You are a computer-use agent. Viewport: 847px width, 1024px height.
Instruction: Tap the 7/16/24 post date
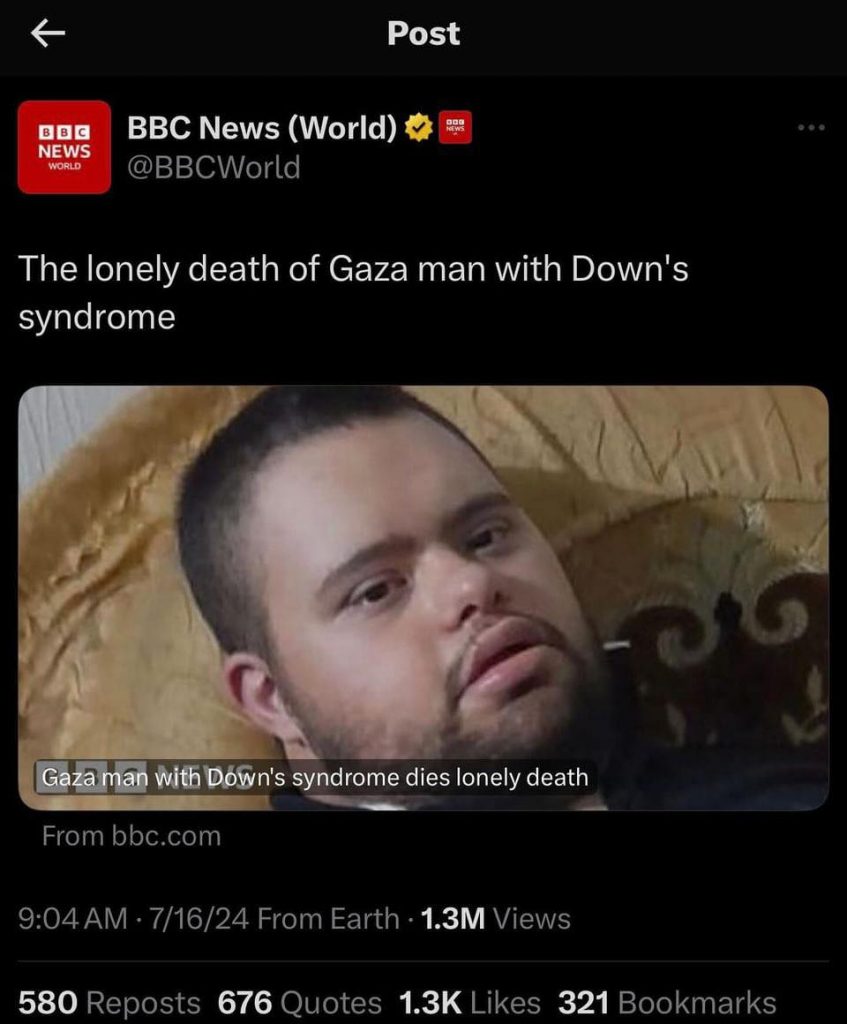pos(199,919)
